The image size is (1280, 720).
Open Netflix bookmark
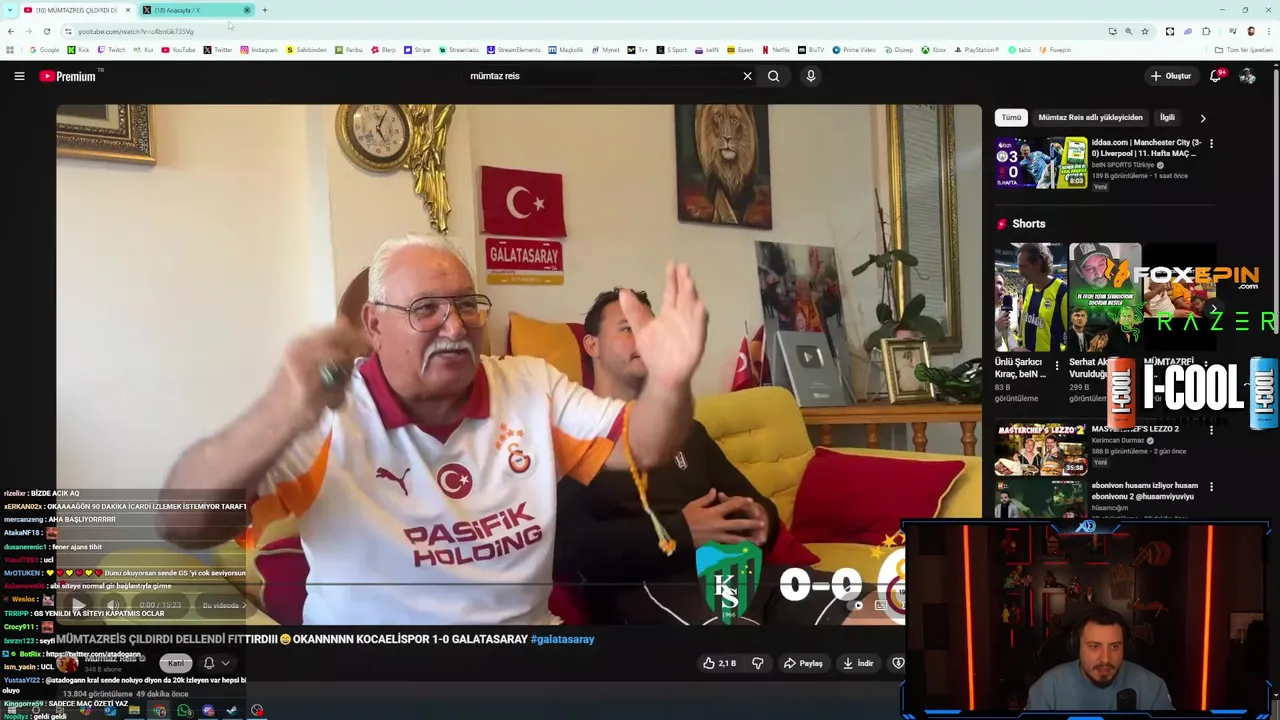(x=776, y=50)
